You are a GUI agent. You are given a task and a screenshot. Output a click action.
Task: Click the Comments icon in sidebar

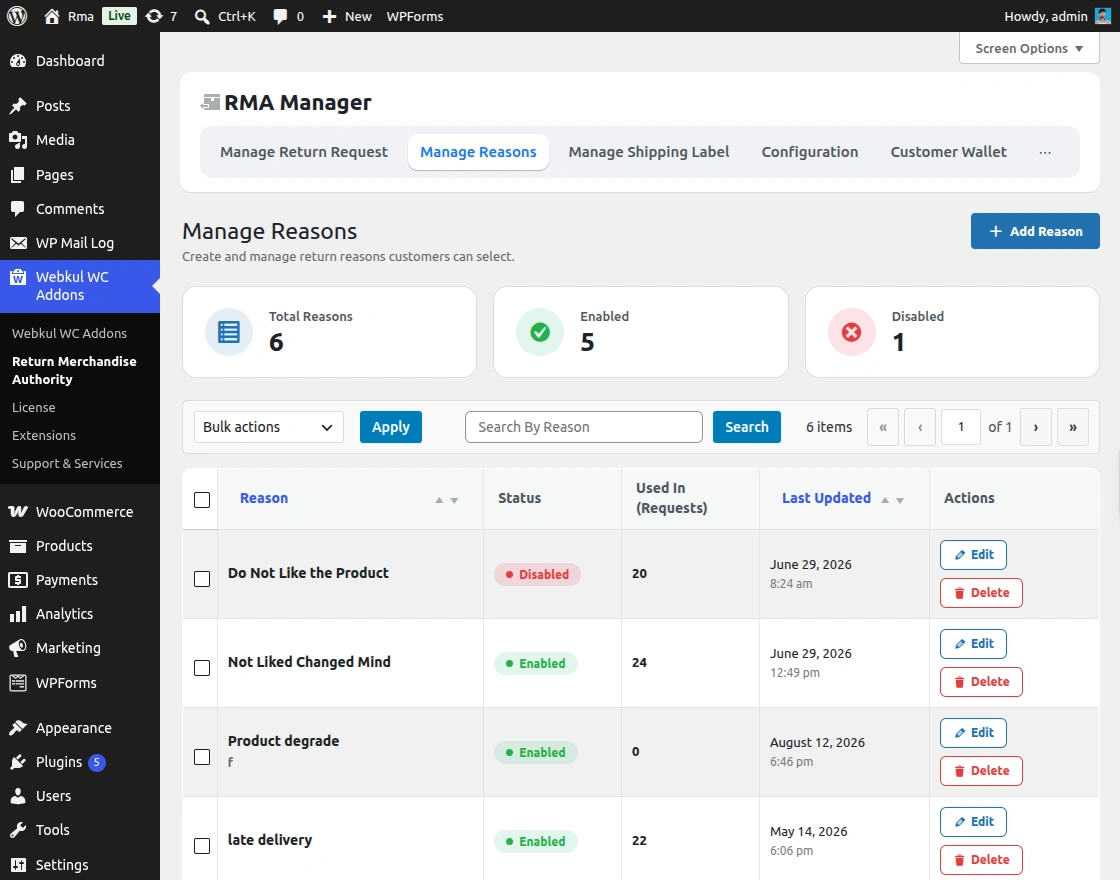pos(18,209)
